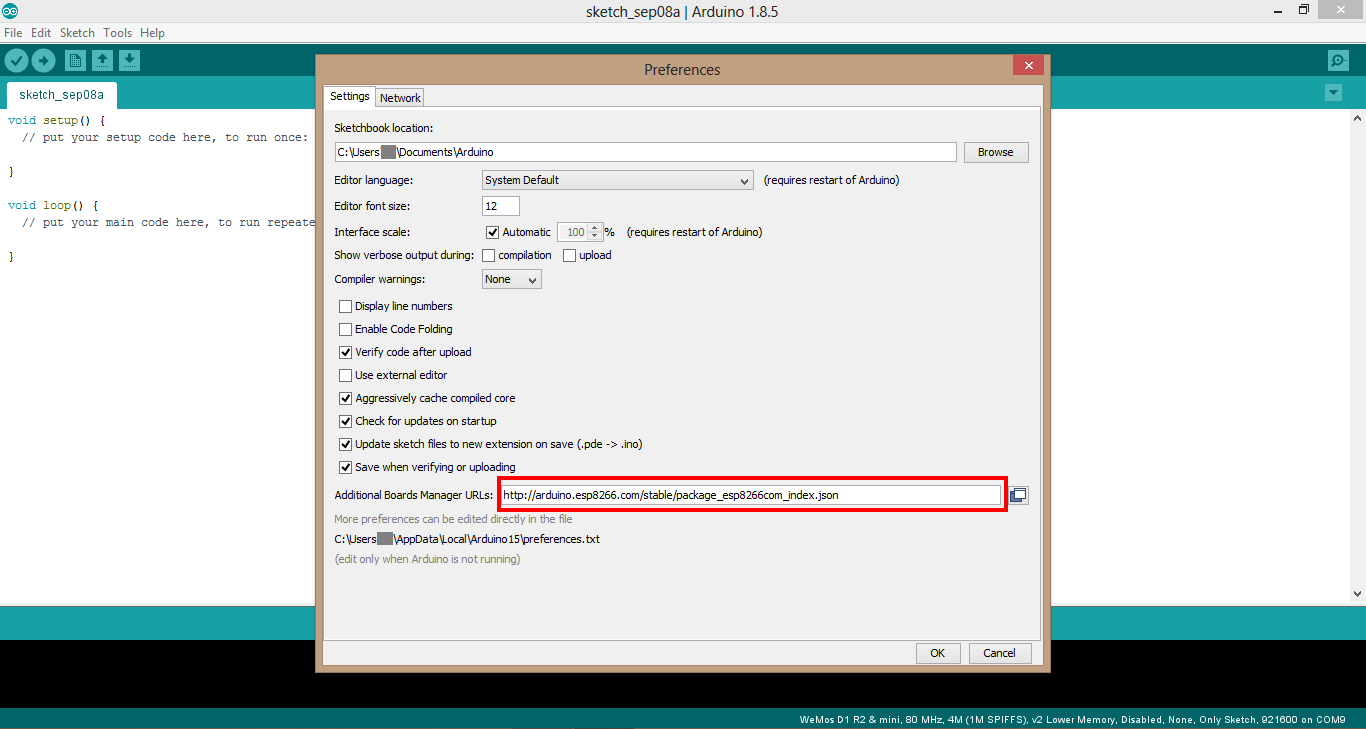Open the Serial Monitor icon
The width and height of the screenshot is (1366, 729).
1338,61
